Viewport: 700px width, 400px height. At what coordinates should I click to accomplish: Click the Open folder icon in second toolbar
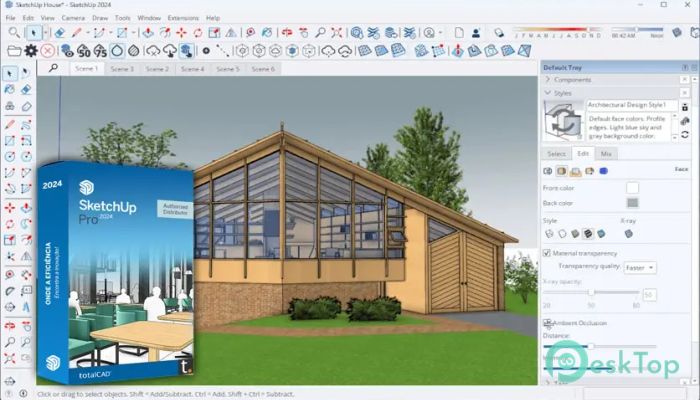14,51
